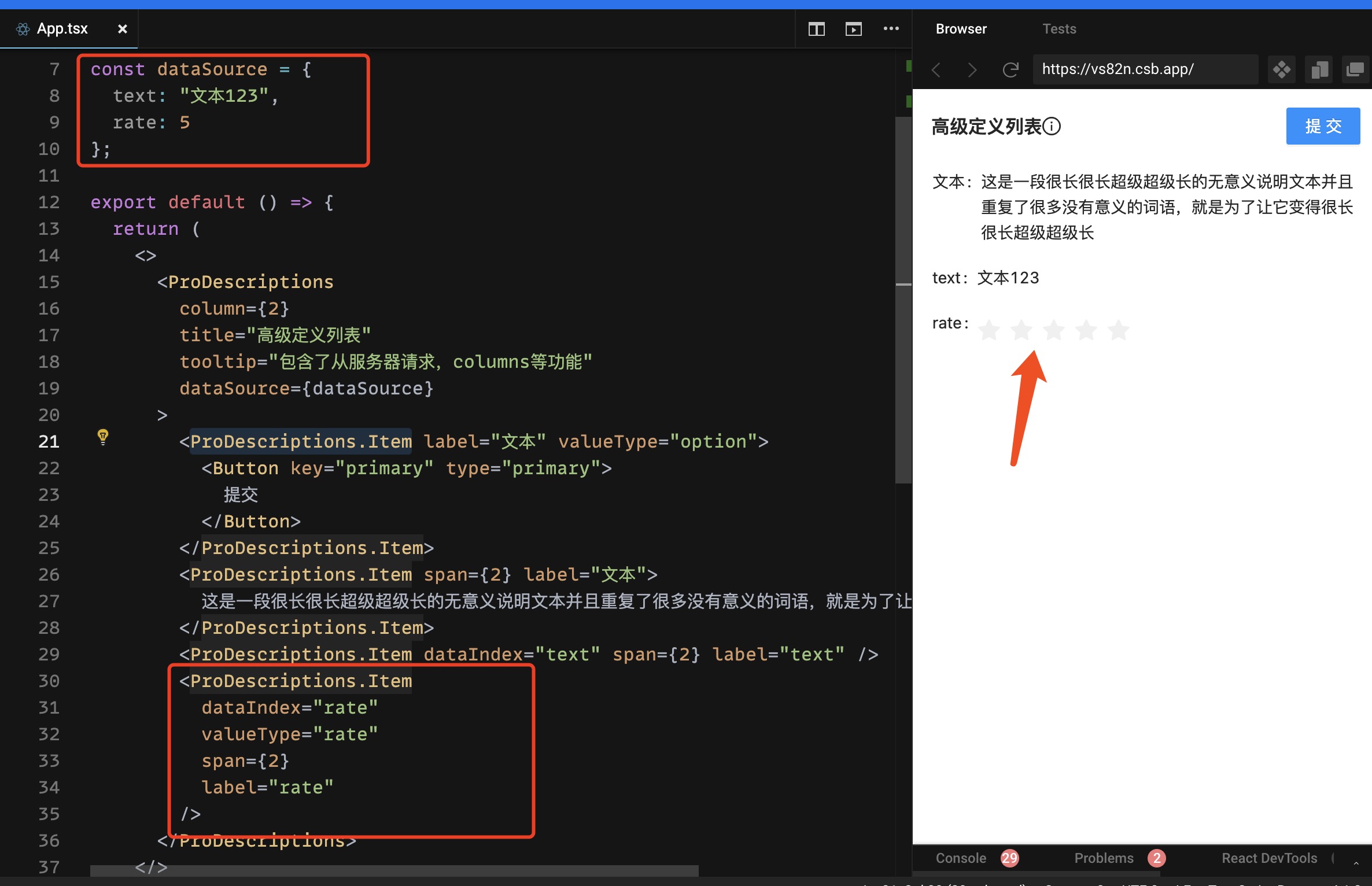Click the URL field showing vs82n.csb.app
The height and width of the screenshot is (886, 1372).
[1145, 69]
